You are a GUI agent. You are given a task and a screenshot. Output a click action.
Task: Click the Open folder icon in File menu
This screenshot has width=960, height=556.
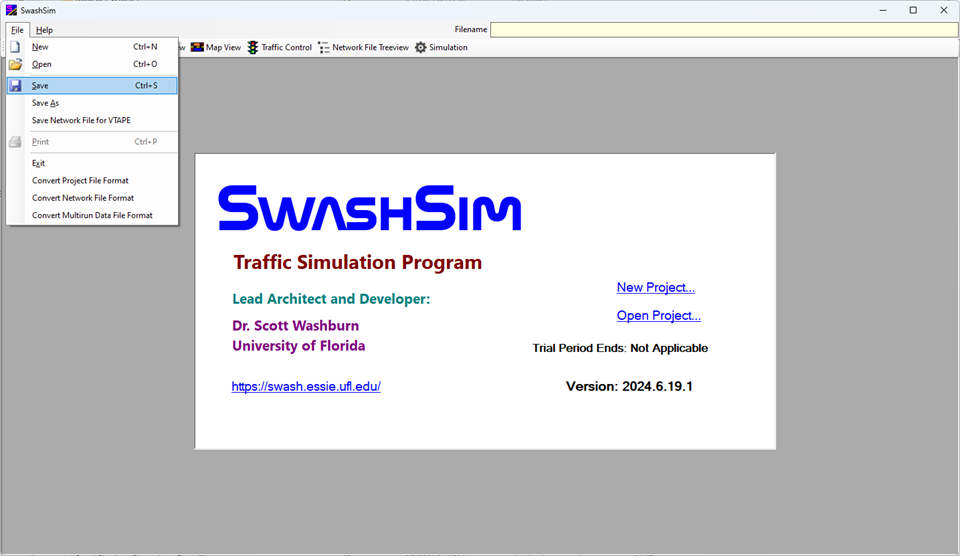[x=15, y=64]
